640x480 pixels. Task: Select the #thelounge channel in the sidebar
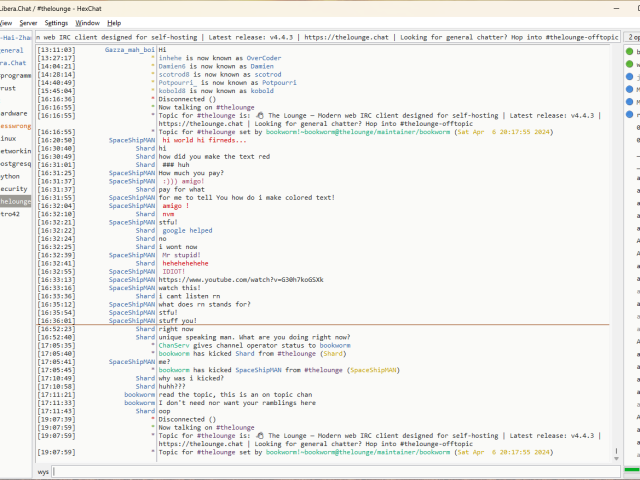pos(15,201)
